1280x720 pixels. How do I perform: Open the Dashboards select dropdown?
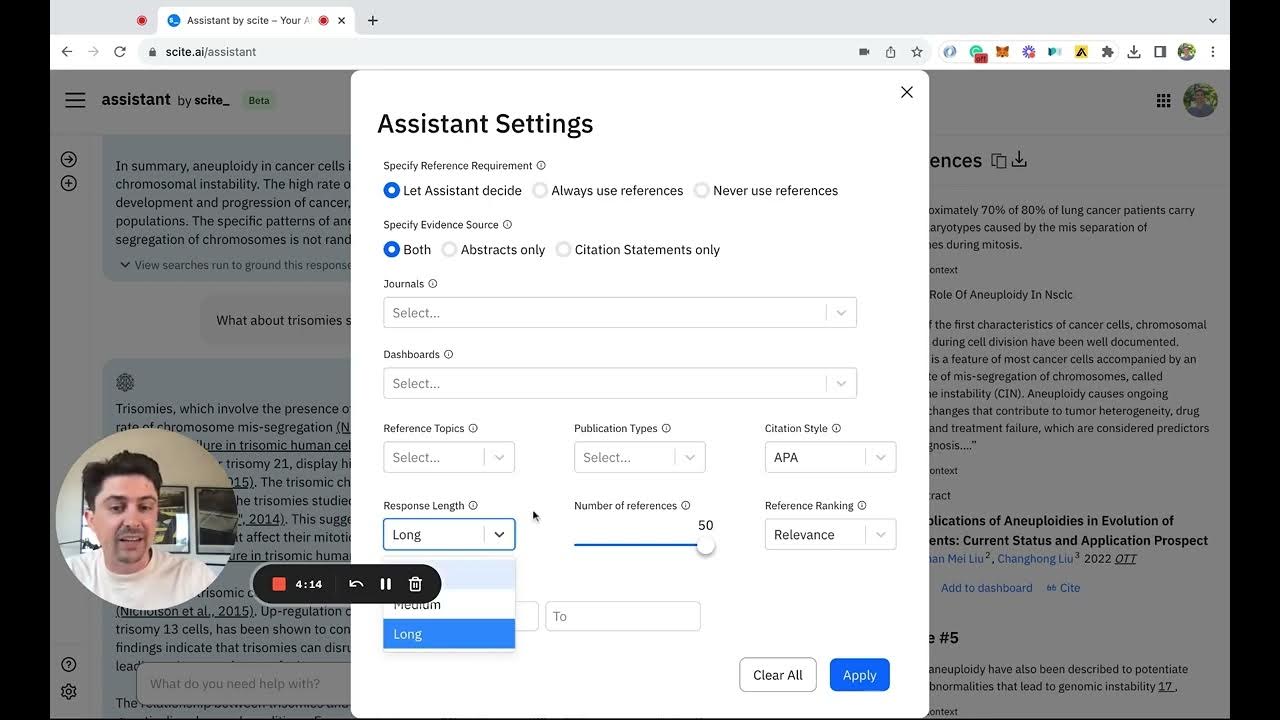[x=620, y=383]
